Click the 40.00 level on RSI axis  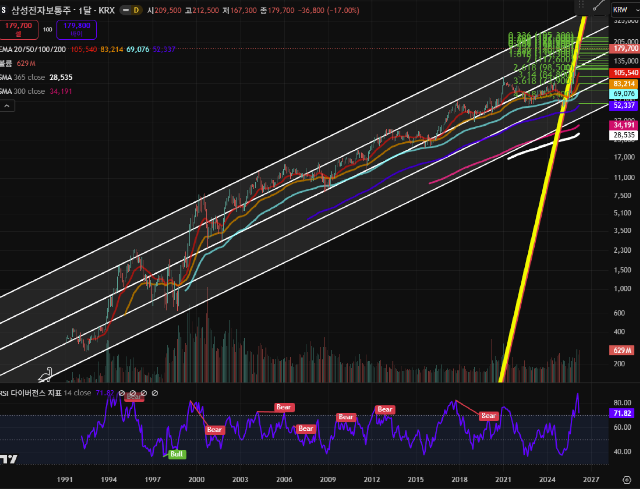click(622, 451)
